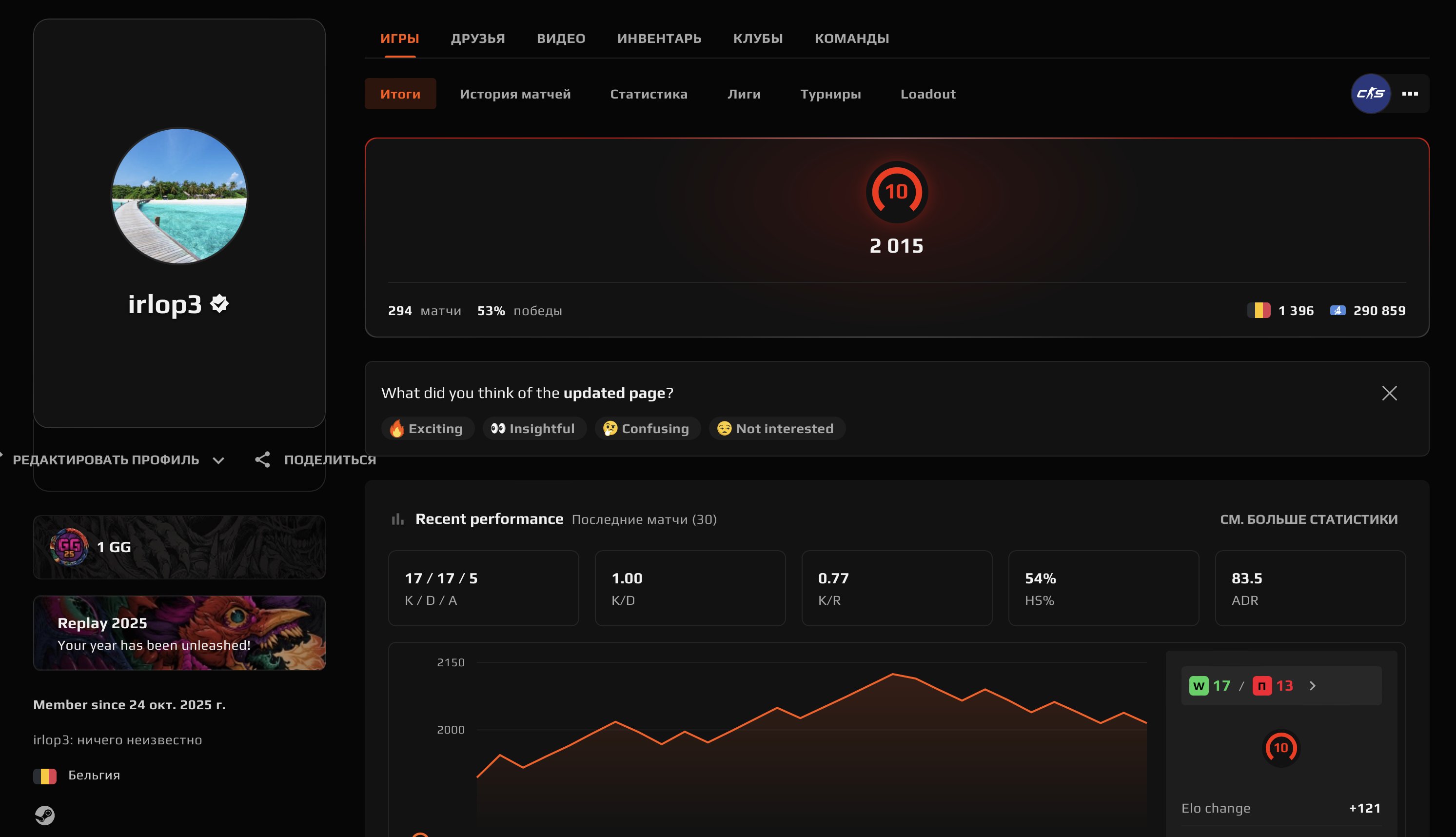Image resolution: width=1456 pixels, height=837 pixels.
Task: Click the level 10 progress gauge near Elo change
Action: pos(1282,748)
